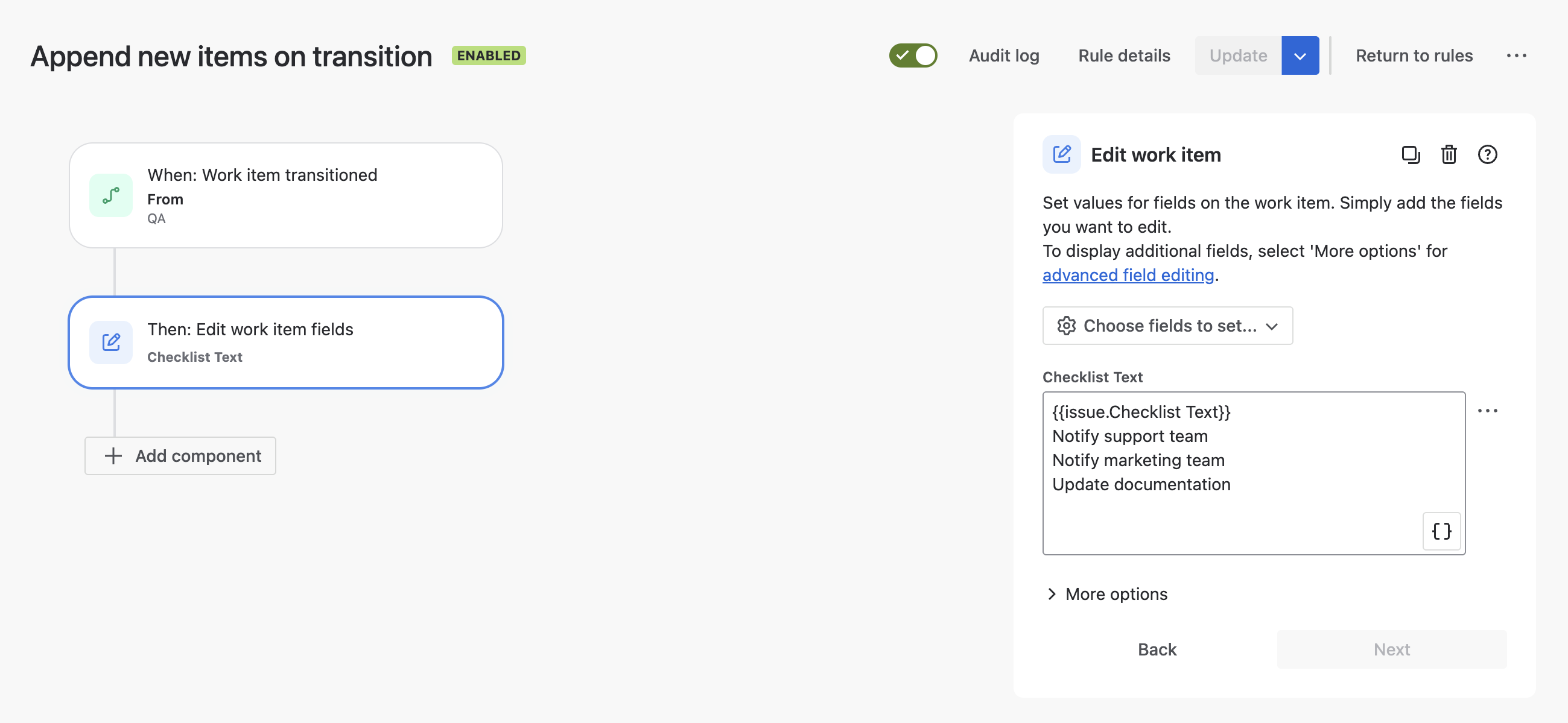
Task: Click the Add component button
Action: [x=180, y=456]
